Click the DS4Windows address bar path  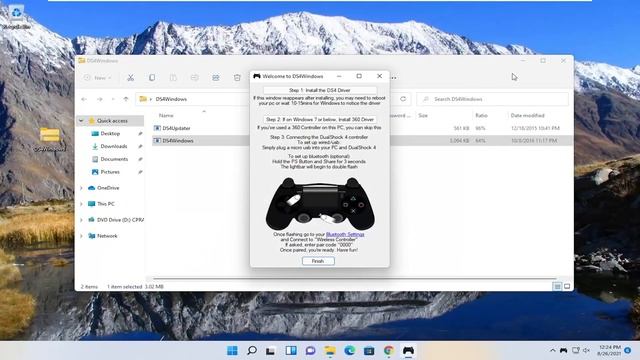click(x=171, y=99)
